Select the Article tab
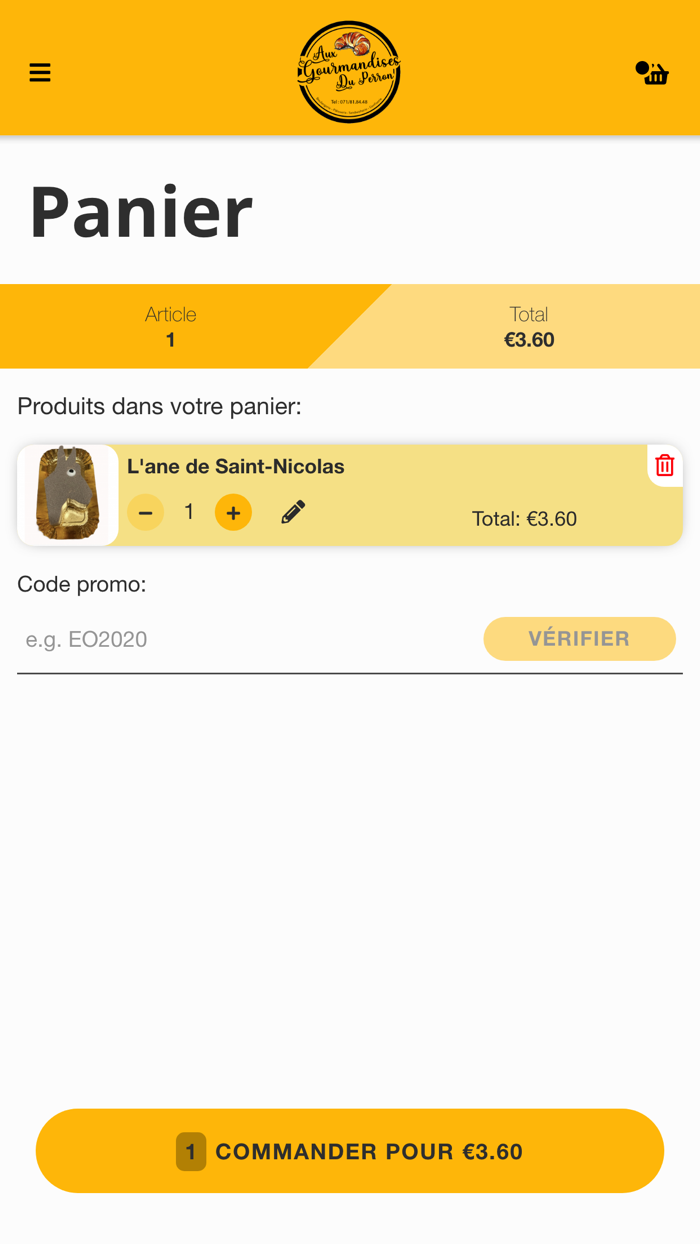This screenshot has width=700, height=1244. coord(170,326)
